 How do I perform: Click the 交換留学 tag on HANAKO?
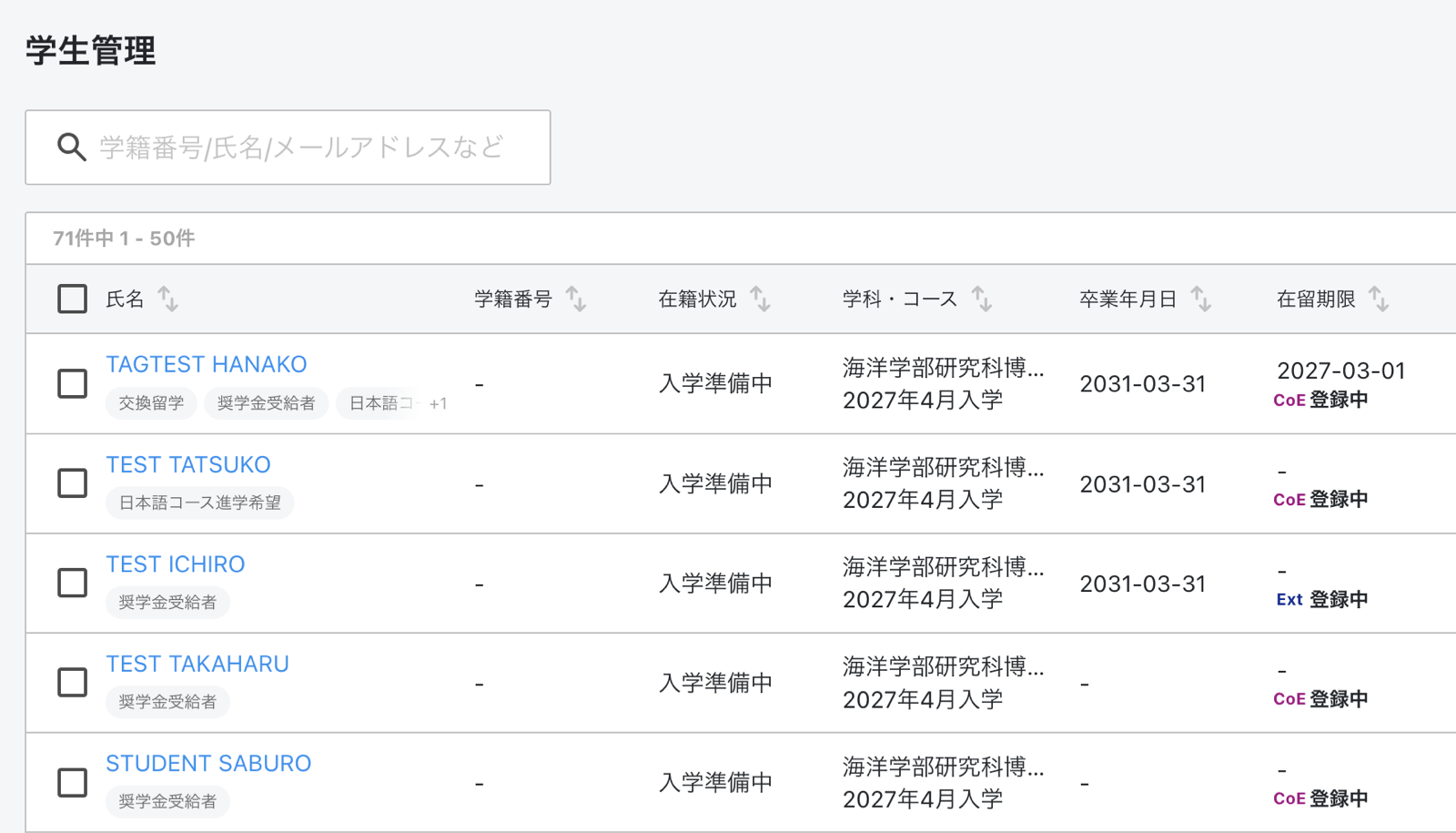click(151, 403)
